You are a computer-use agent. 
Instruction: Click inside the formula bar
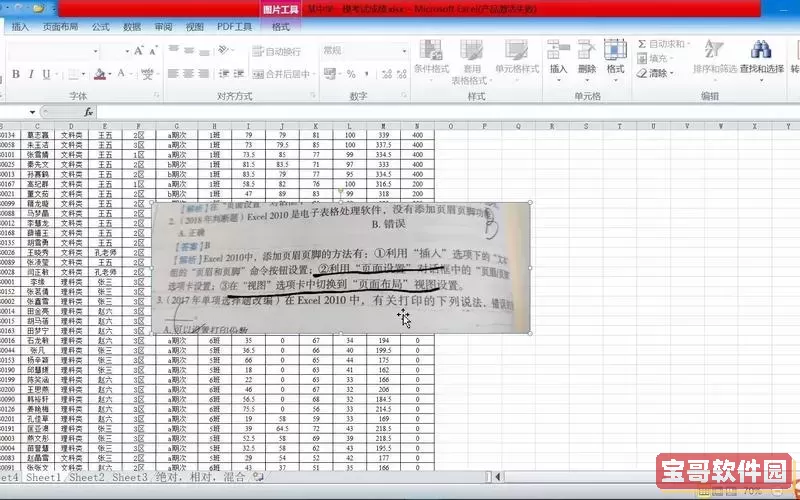tap(447, 112)
